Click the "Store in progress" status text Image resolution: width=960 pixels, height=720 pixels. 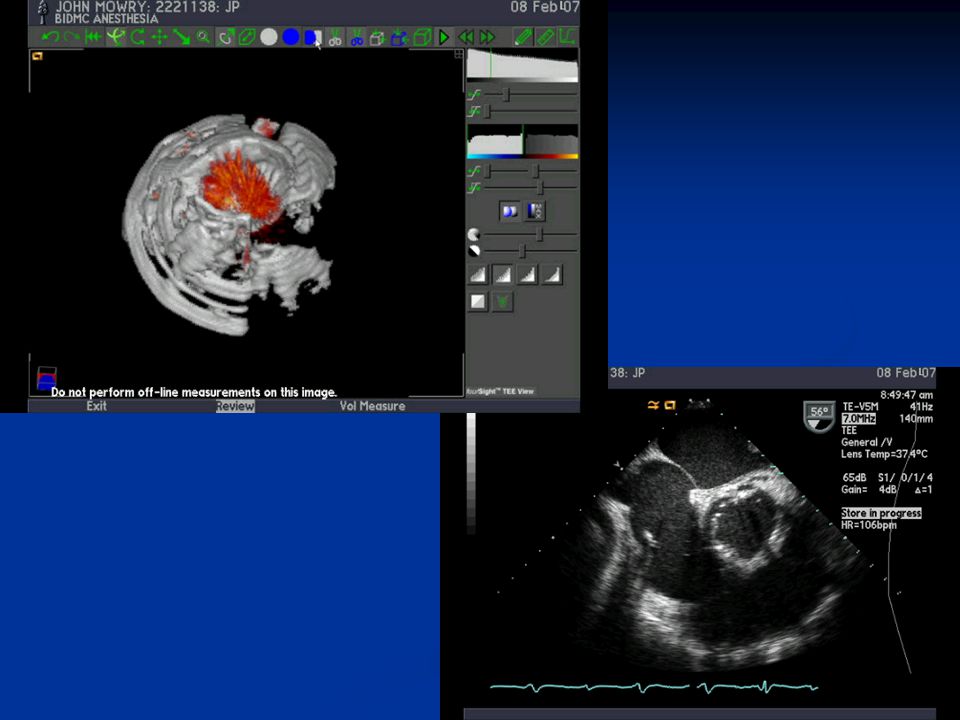pyautogui.click(x=881, y=513)
